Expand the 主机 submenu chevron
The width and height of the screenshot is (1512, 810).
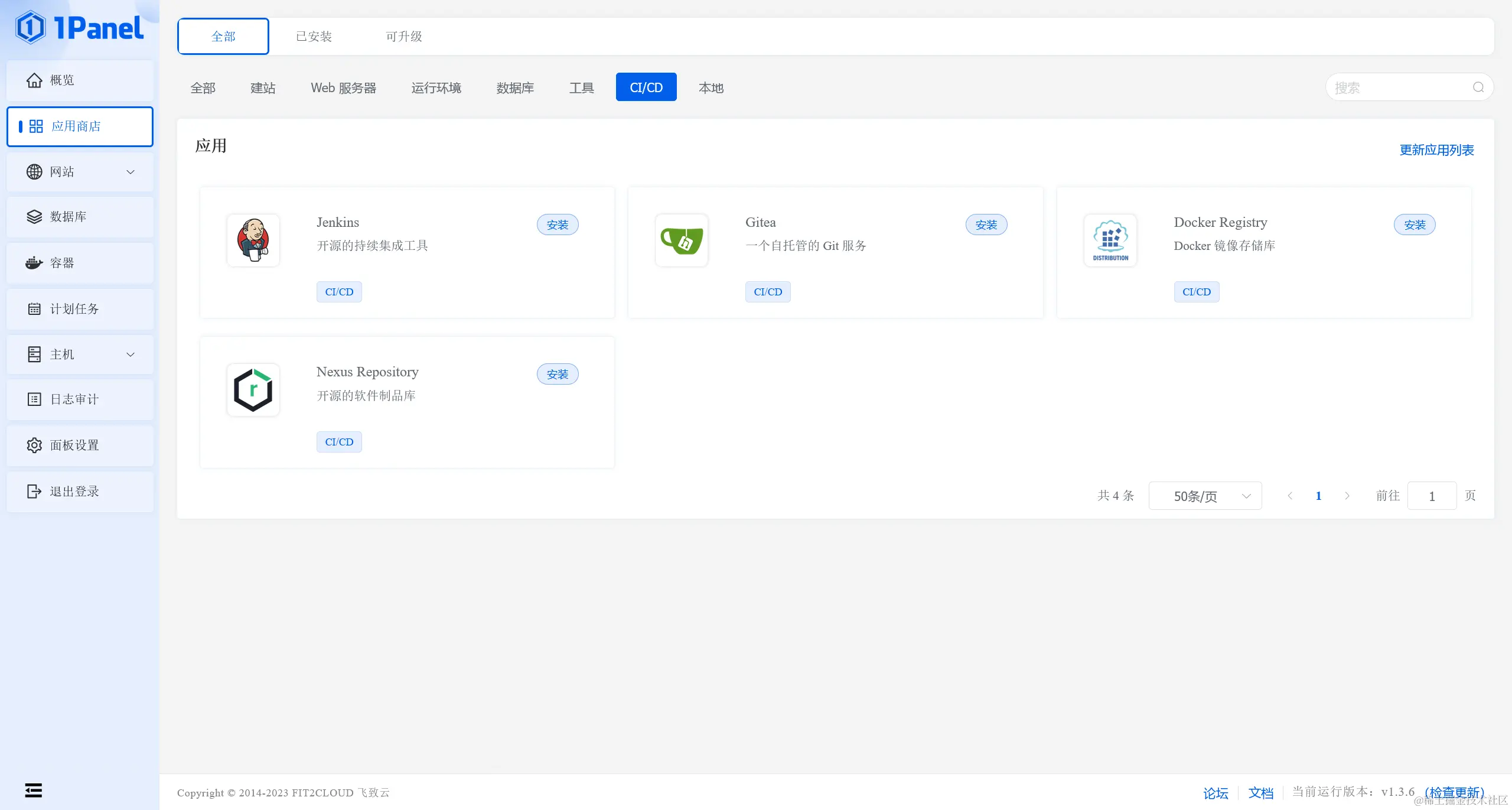coord(131,354)
